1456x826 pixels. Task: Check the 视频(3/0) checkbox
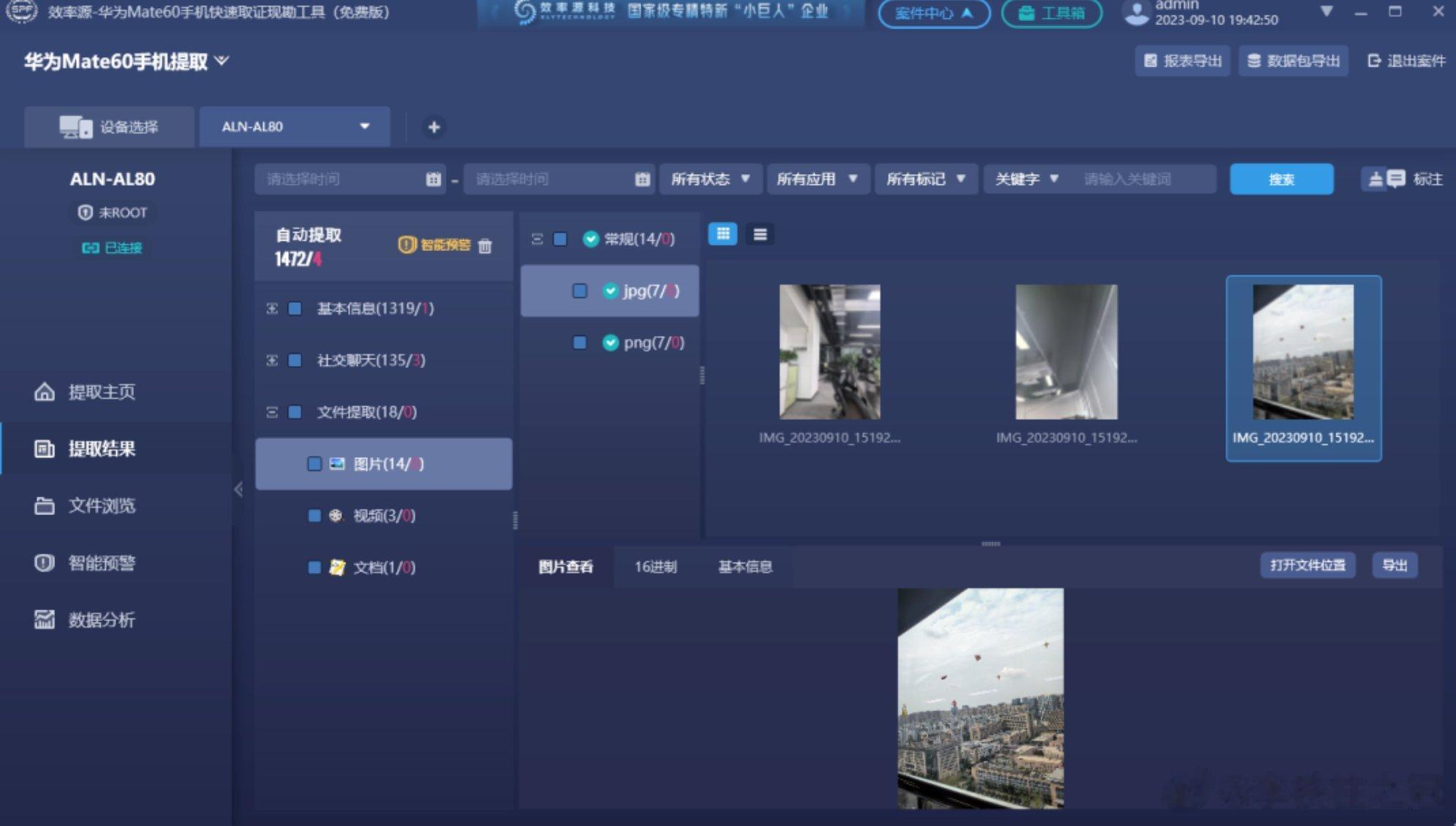pyautogui.click(x=314, y=516)
